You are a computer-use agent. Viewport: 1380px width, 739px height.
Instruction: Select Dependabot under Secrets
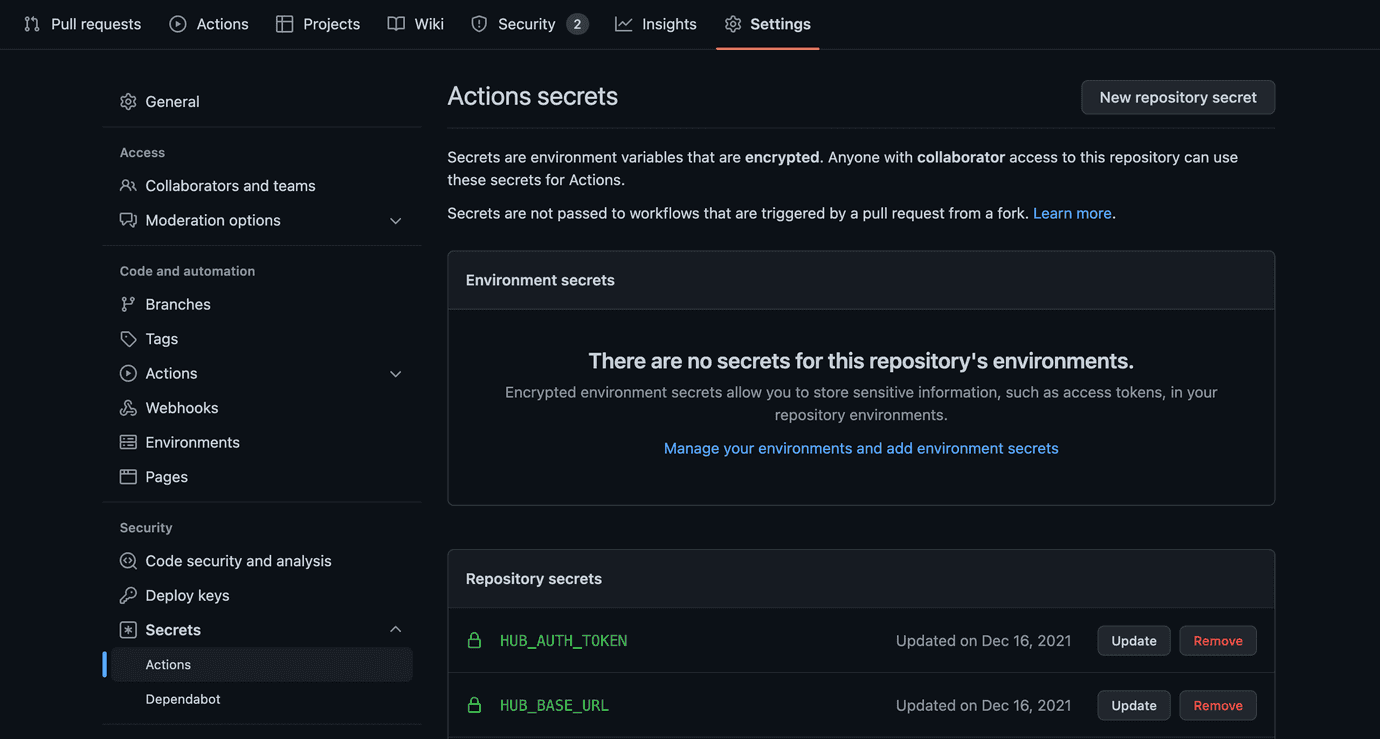click(183, 698)
